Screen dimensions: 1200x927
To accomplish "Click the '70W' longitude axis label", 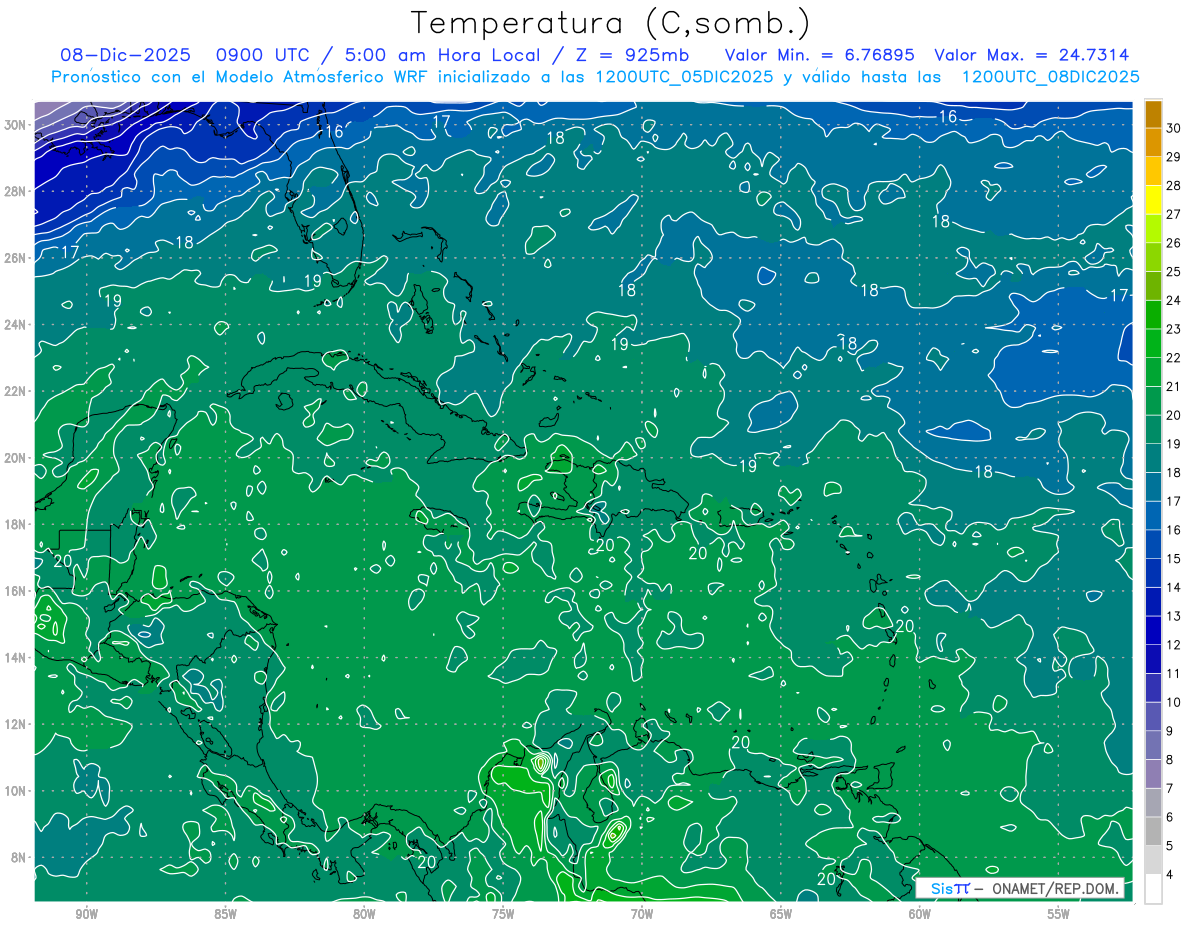I will tap(642, 914).
